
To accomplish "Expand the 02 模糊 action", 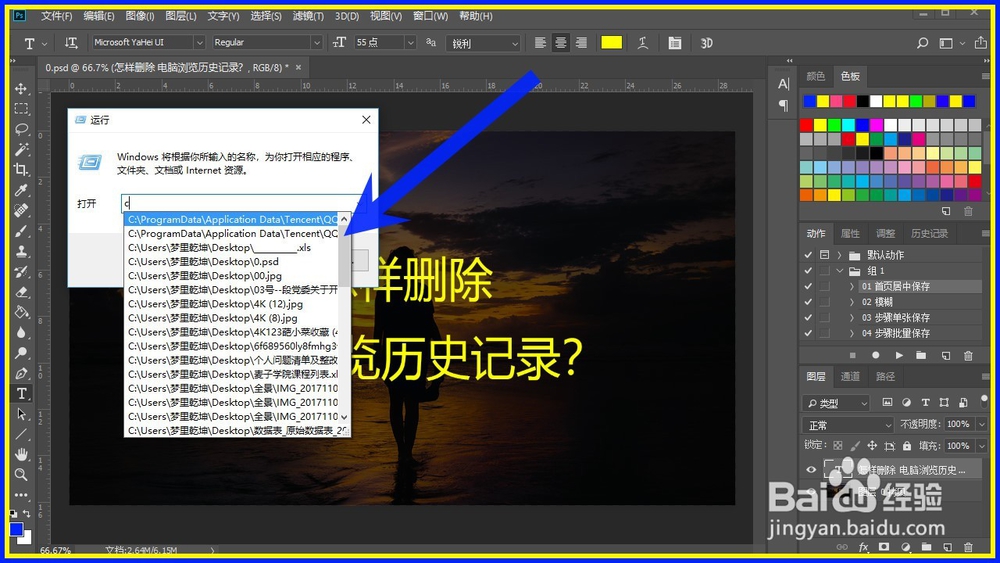I will click(x=851, y=302).
